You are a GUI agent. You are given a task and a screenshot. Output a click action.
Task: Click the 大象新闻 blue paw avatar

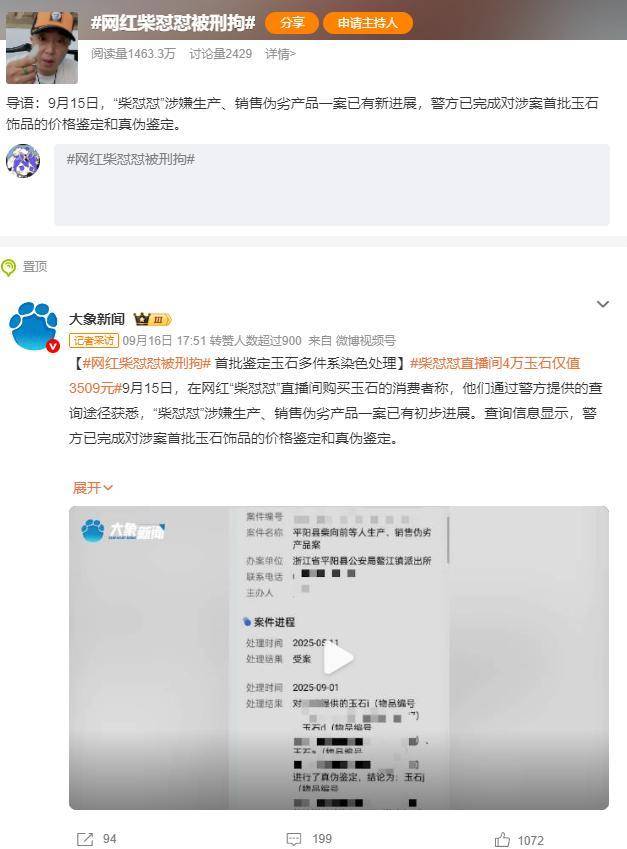coord(34,326)
